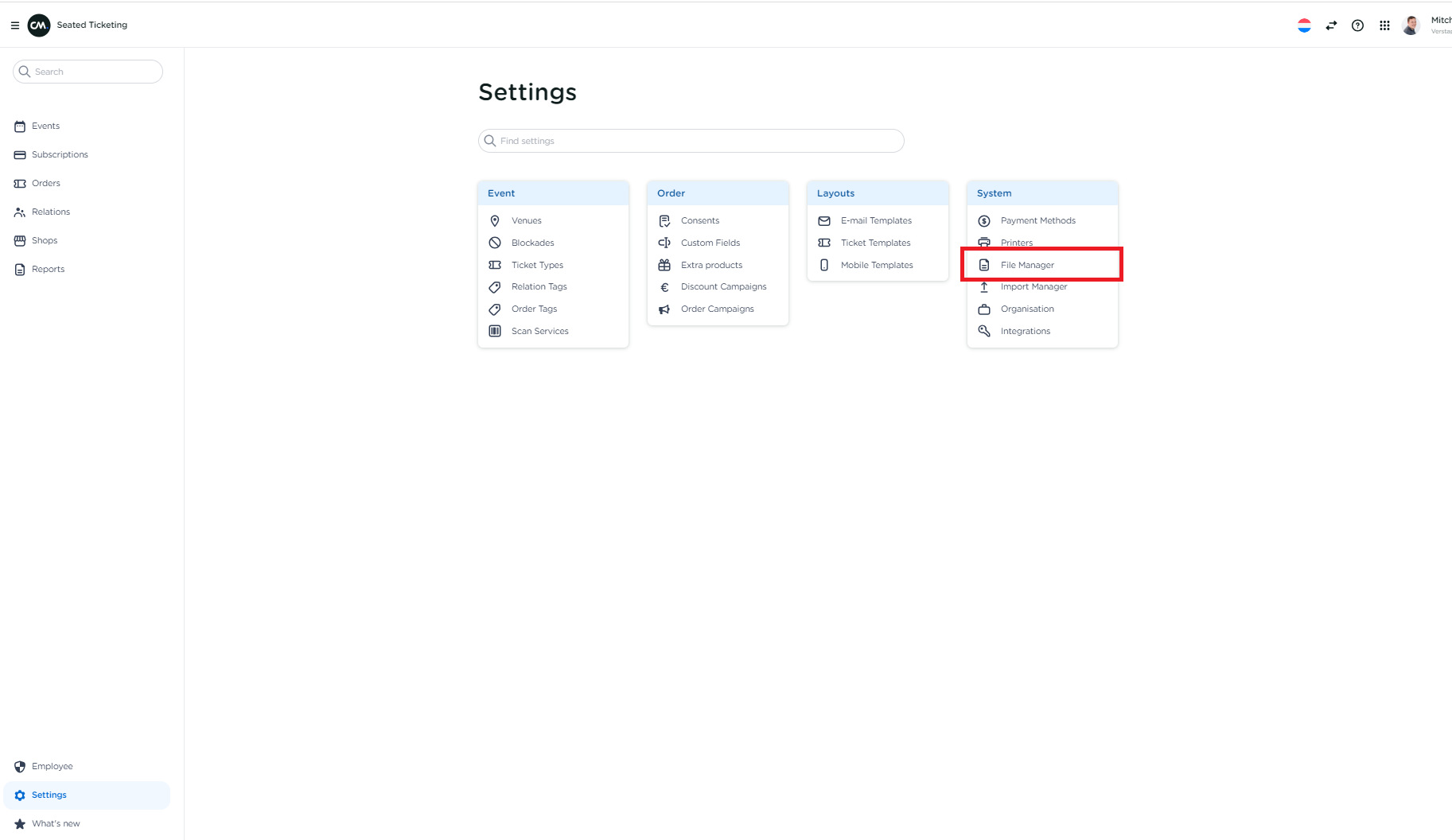This screenshot has height=840, width=1452.
Task: Select the Import Manager upload icon
Action: coord(983,286)
